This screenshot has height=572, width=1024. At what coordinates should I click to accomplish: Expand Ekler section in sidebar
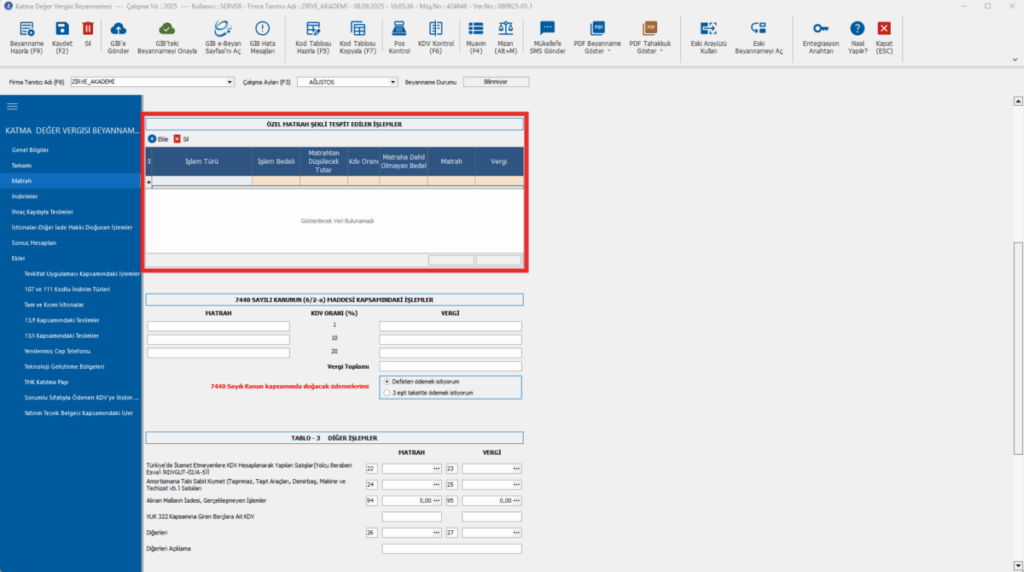pyautogui.click(x=18, y=259)
